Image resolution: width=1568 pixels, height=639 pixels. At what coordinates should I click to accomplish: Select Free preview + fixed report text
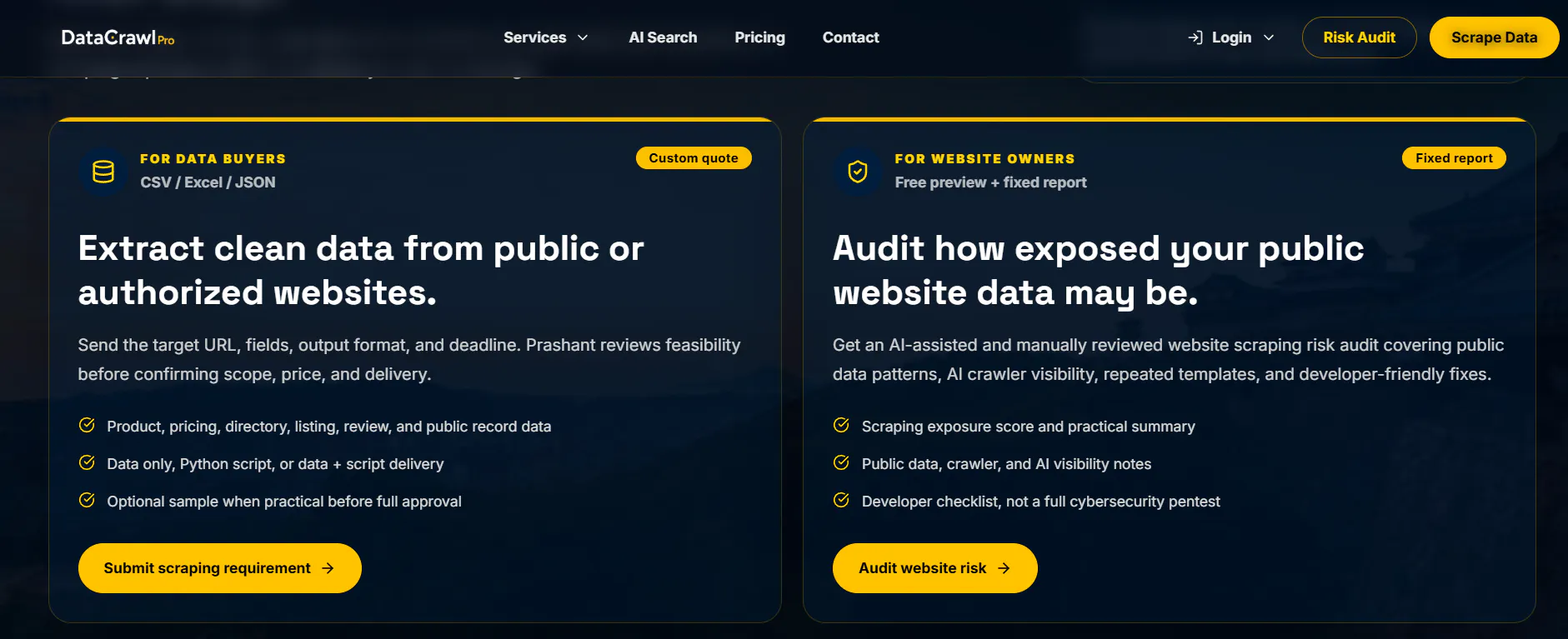[990, 182]
